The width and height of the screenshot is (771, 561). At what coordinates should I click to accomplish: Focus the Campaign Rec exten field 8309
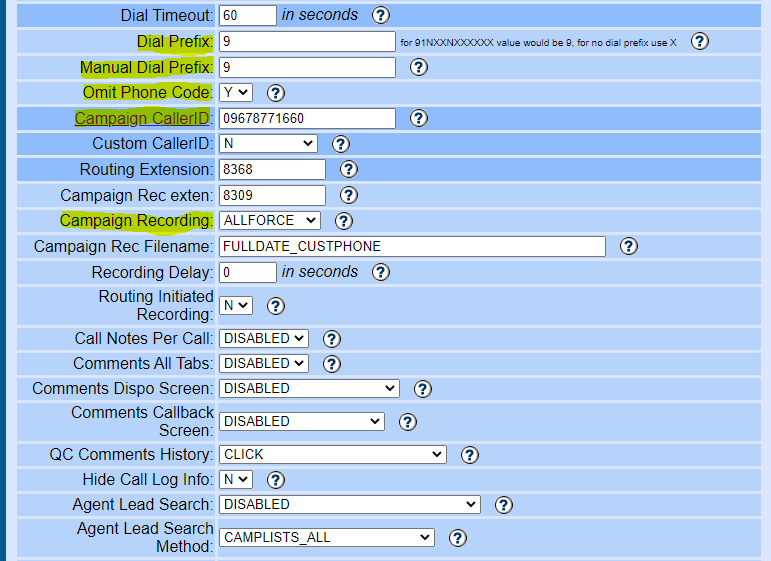coord(272,195)
